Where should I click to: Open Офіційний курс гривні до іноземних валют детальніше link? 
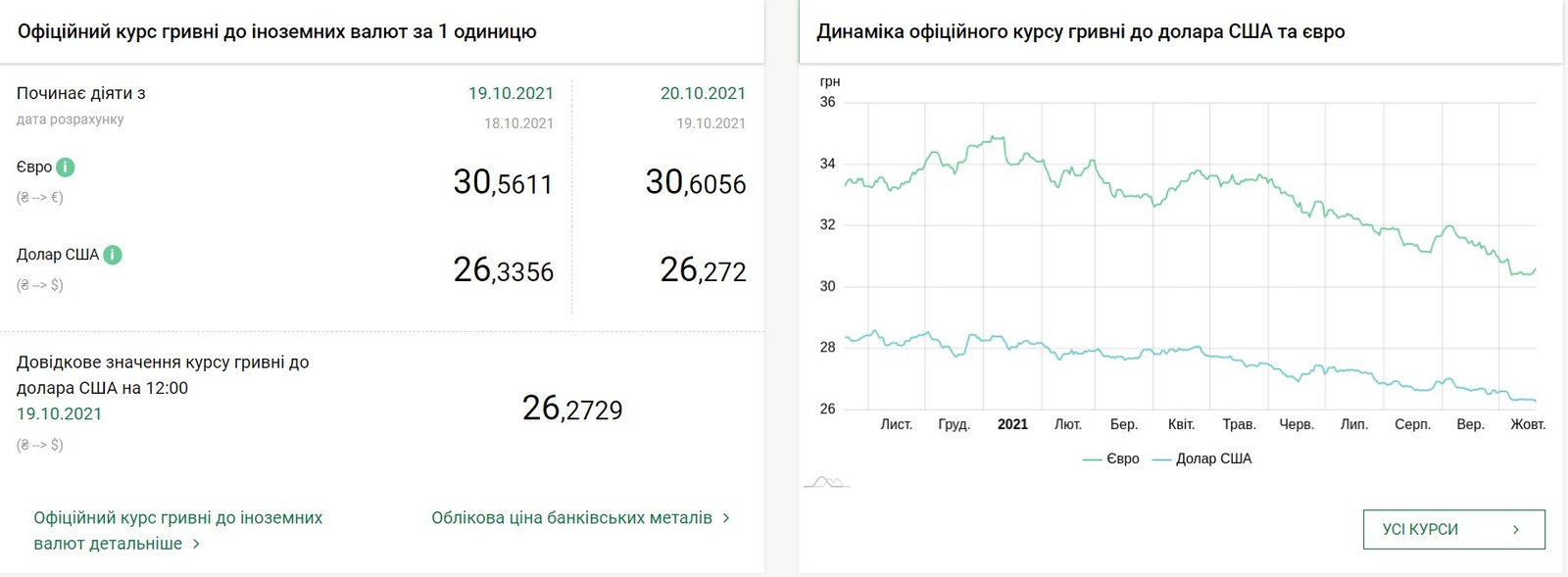[178, 530]
